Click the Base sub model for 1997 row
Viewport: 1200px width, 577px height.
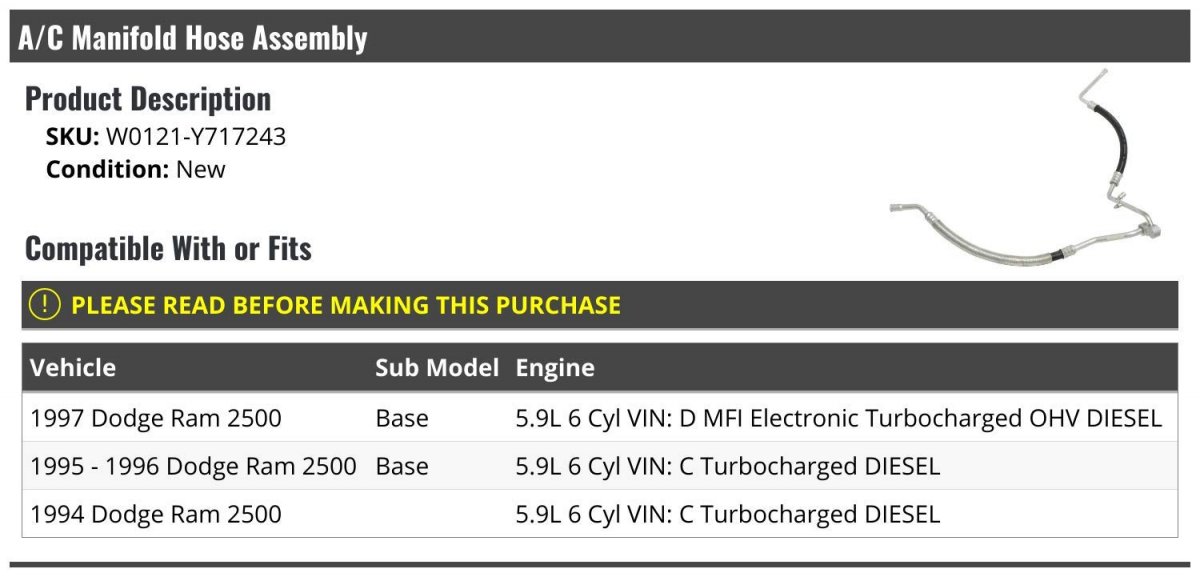[402, 418]
